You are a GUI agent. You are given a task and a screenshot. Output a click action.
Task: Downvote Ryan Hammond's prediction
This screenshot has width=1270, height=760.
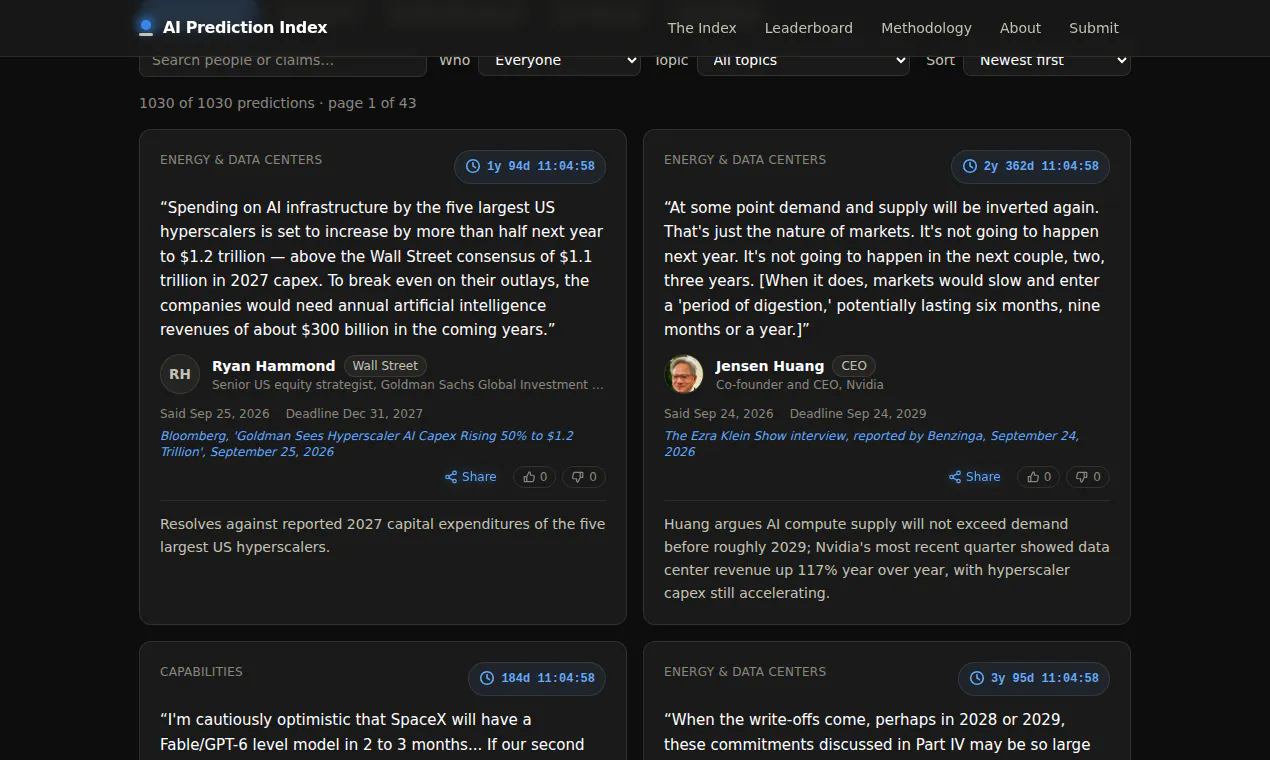584,477
